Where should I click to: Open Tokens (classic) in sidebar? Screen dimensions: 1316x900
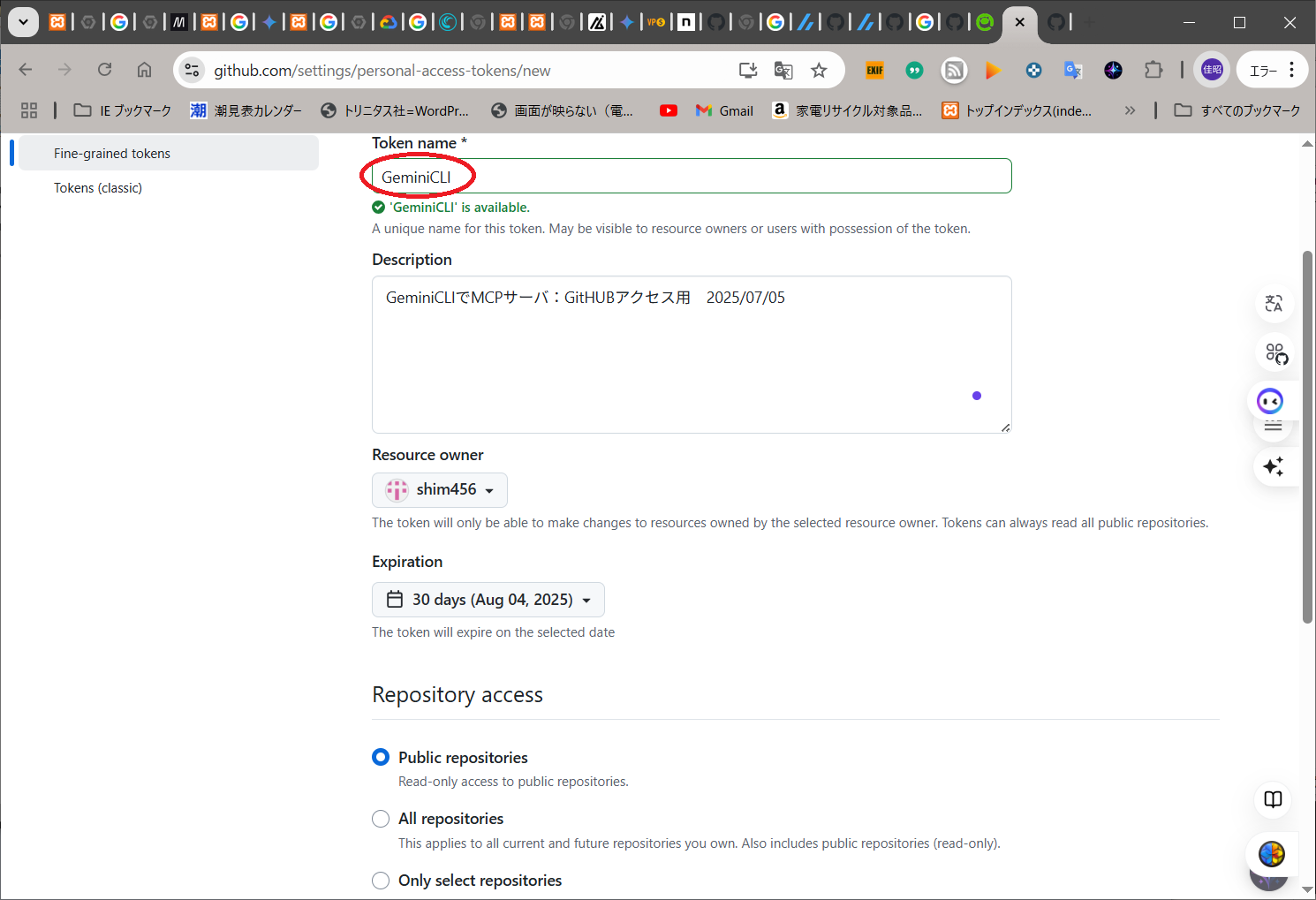[98, 188]
